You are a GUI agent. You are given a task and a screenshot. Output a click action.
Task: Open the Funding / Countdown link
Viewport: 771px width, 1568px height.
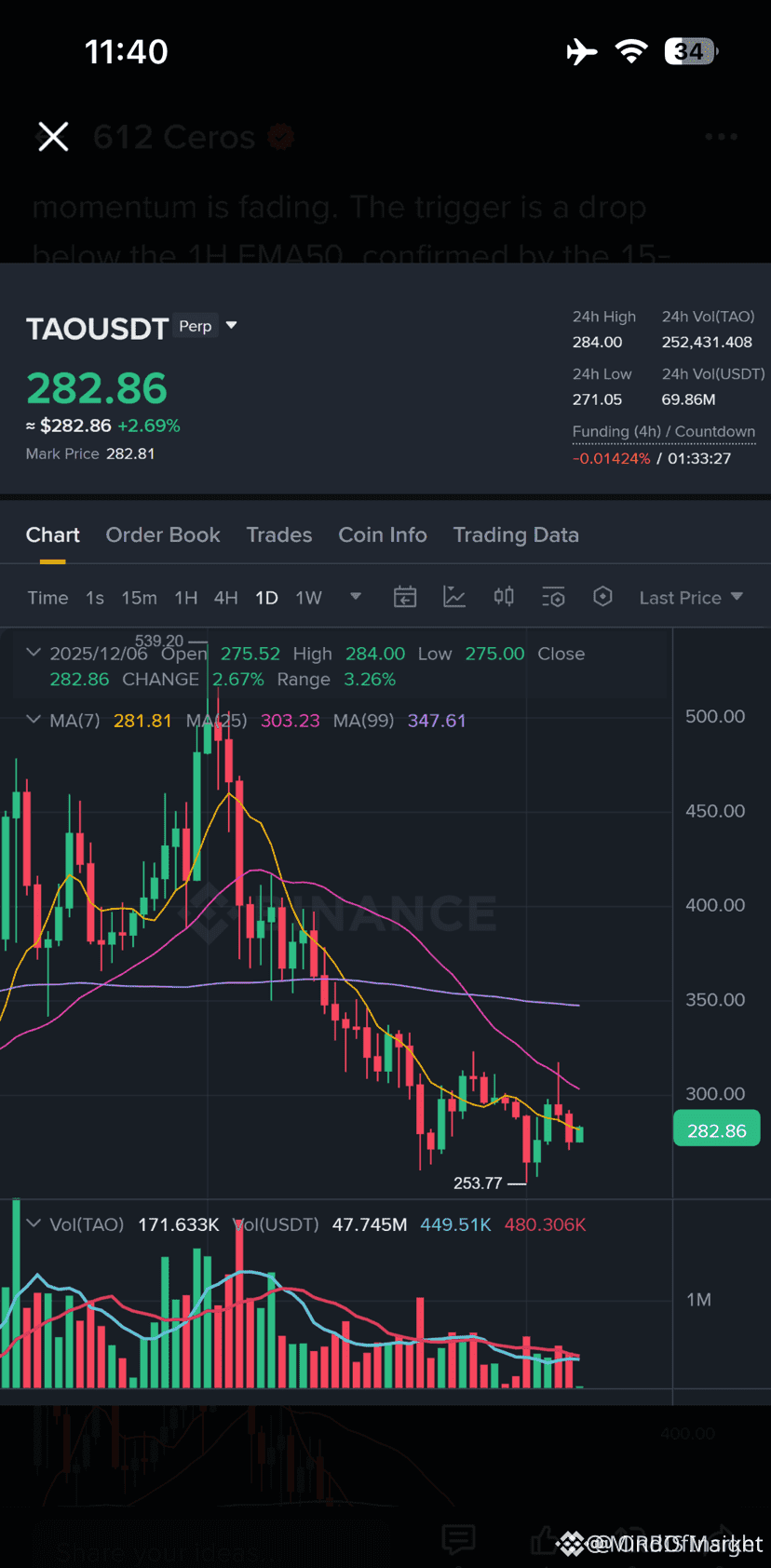tap(663, 431)
